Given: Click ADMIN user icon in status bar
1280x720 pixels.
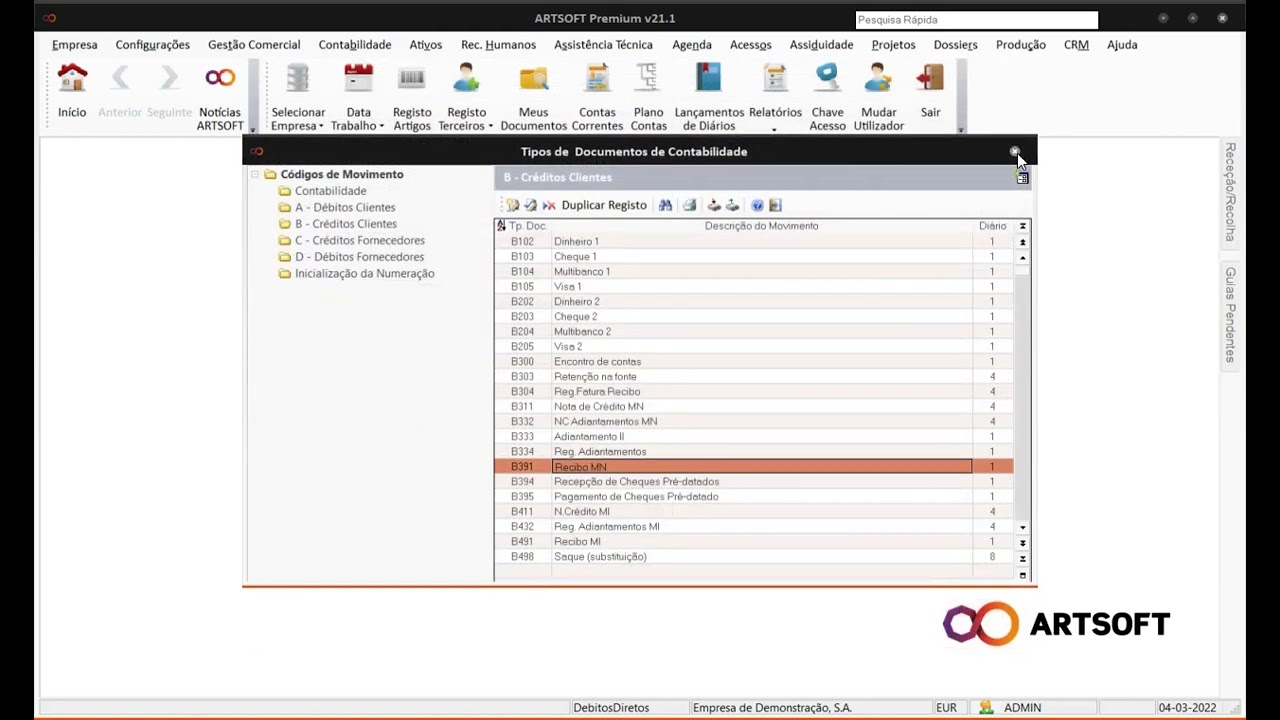Looking at the screenshot, I should (x=986, y=707).
